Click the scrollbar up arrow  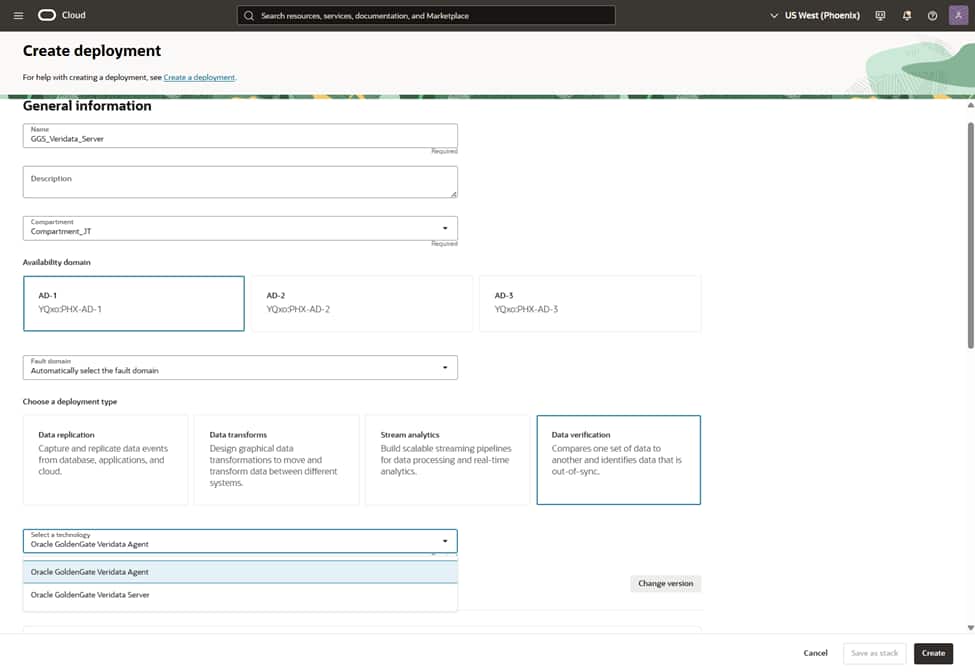coord(971,105)
